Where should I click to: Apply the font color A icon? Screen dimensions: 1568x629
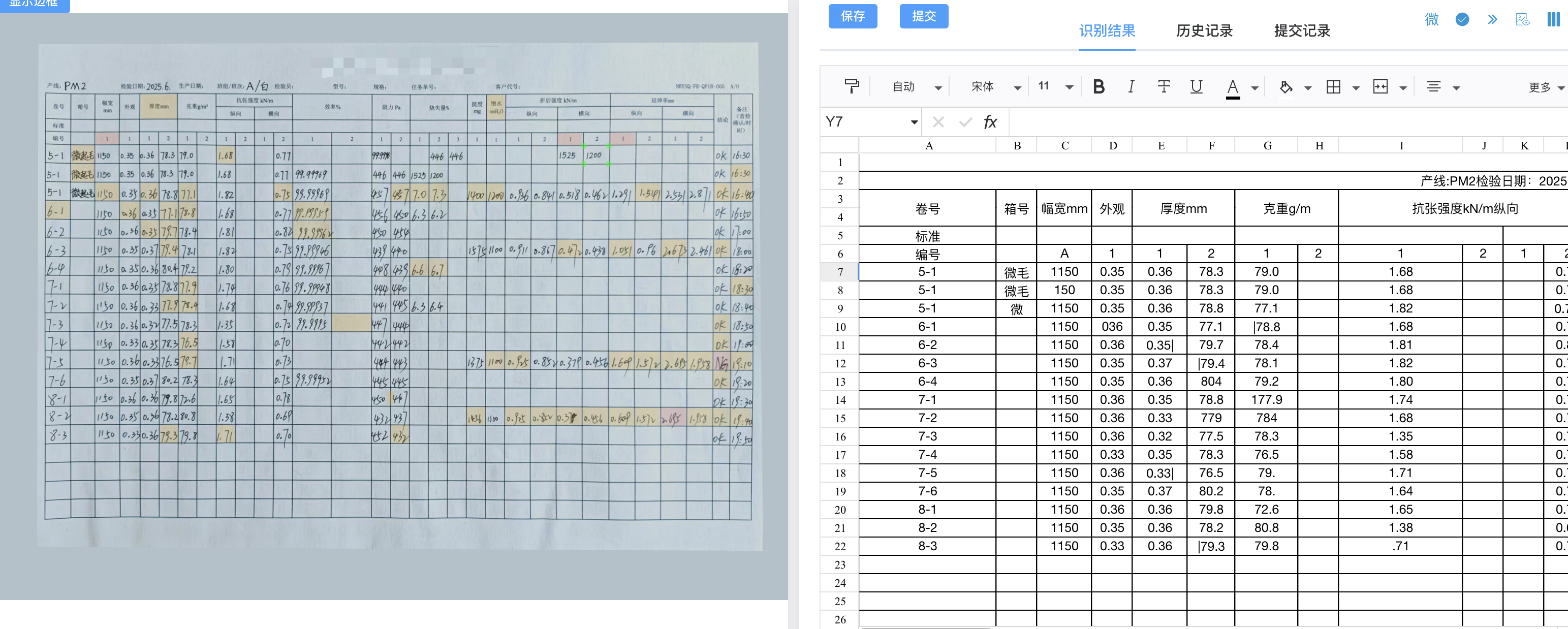click(x=1233, y=88)
